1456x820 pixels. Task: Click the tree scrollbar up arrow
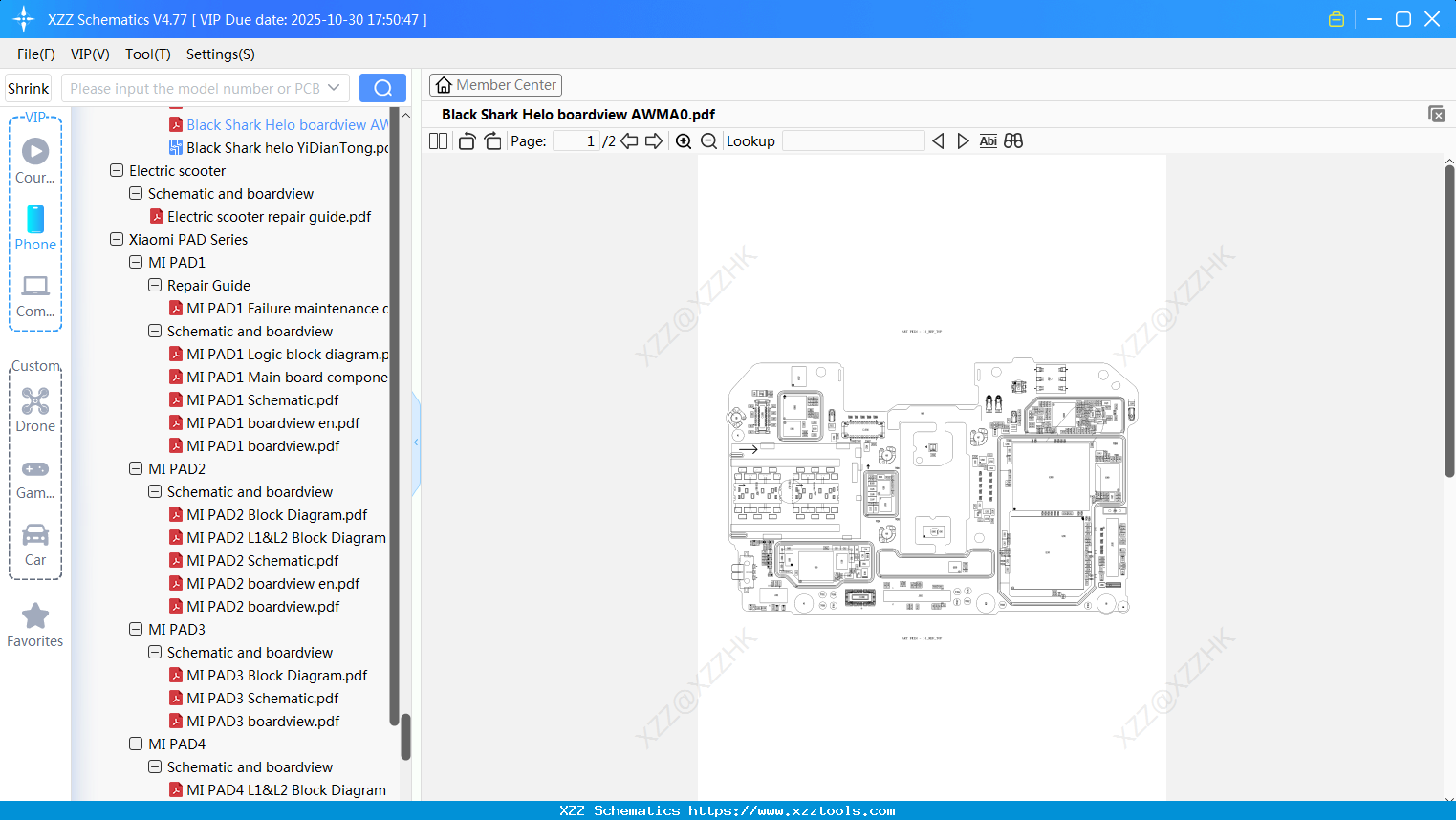[x=405, y=115]
